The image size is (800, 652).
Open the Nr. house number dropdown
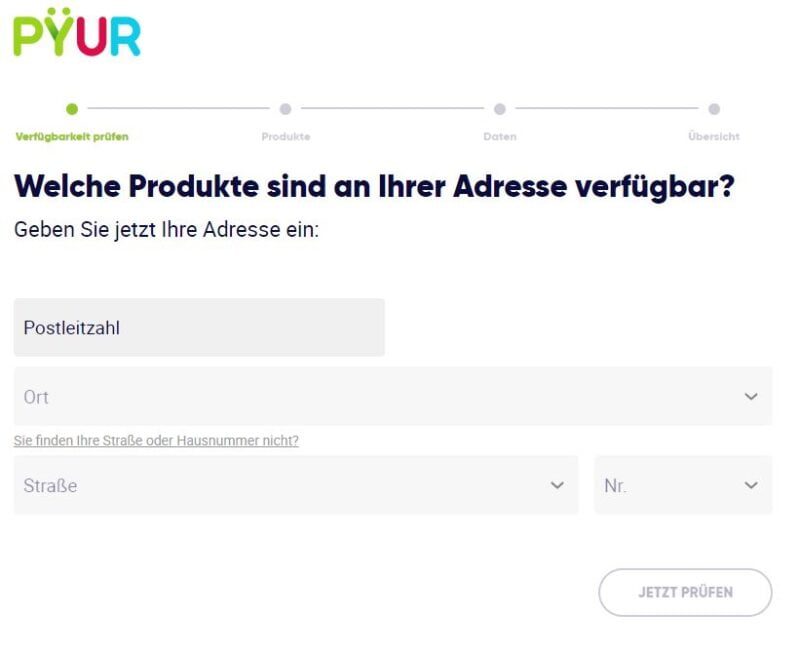point(751,485)
